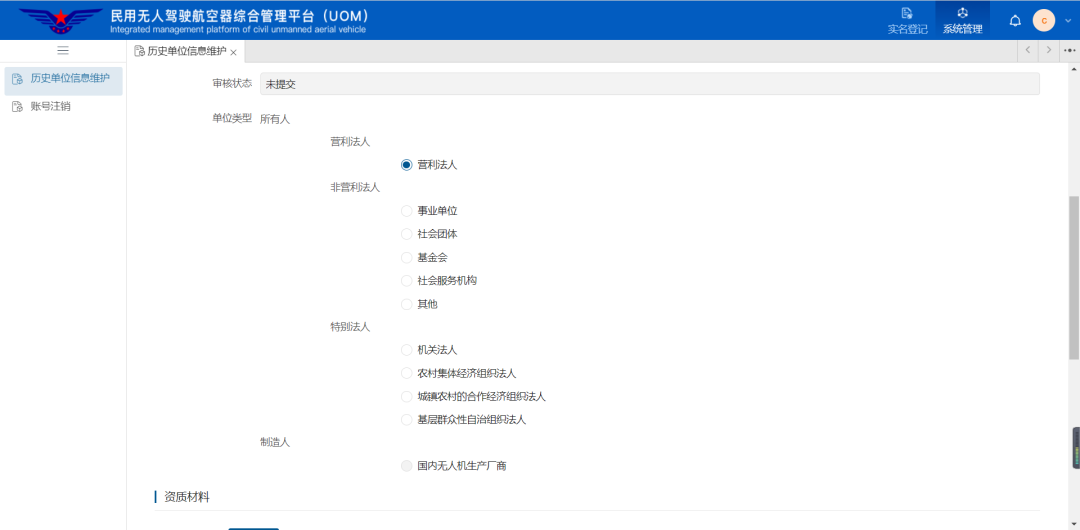Select the 机关法人 radio option
The height and width of the screenshot is (530, 1080).
406,350
